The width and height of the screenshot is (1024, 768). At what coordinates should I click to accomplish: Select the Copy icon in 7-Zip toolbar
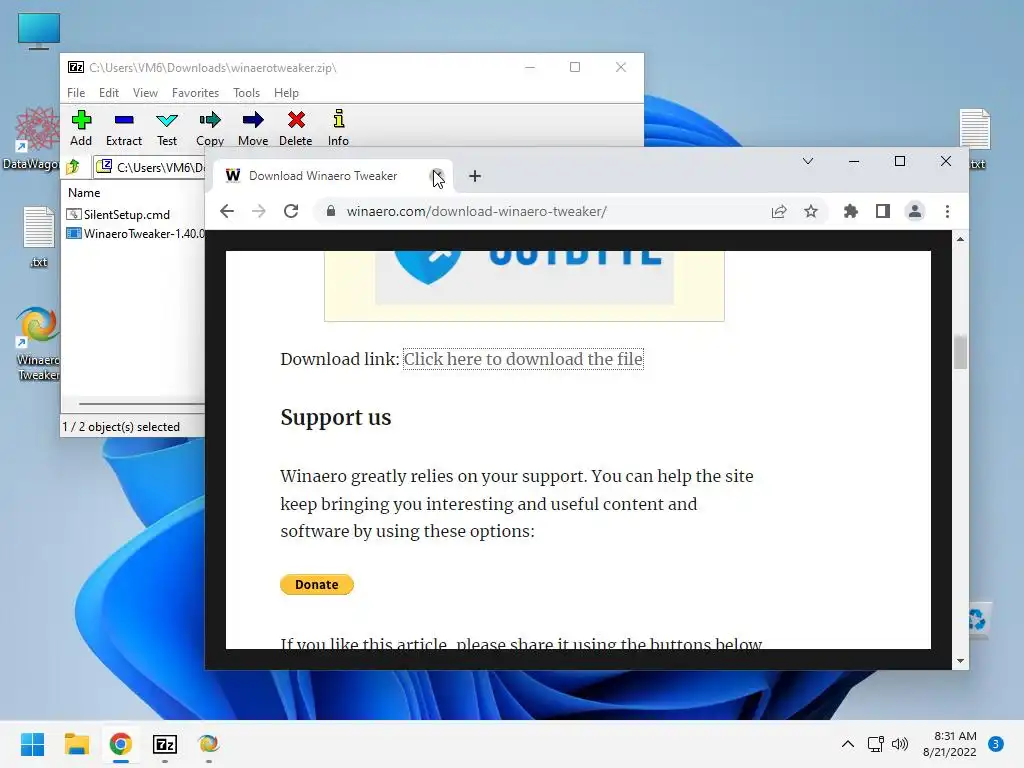pos(210,128)
